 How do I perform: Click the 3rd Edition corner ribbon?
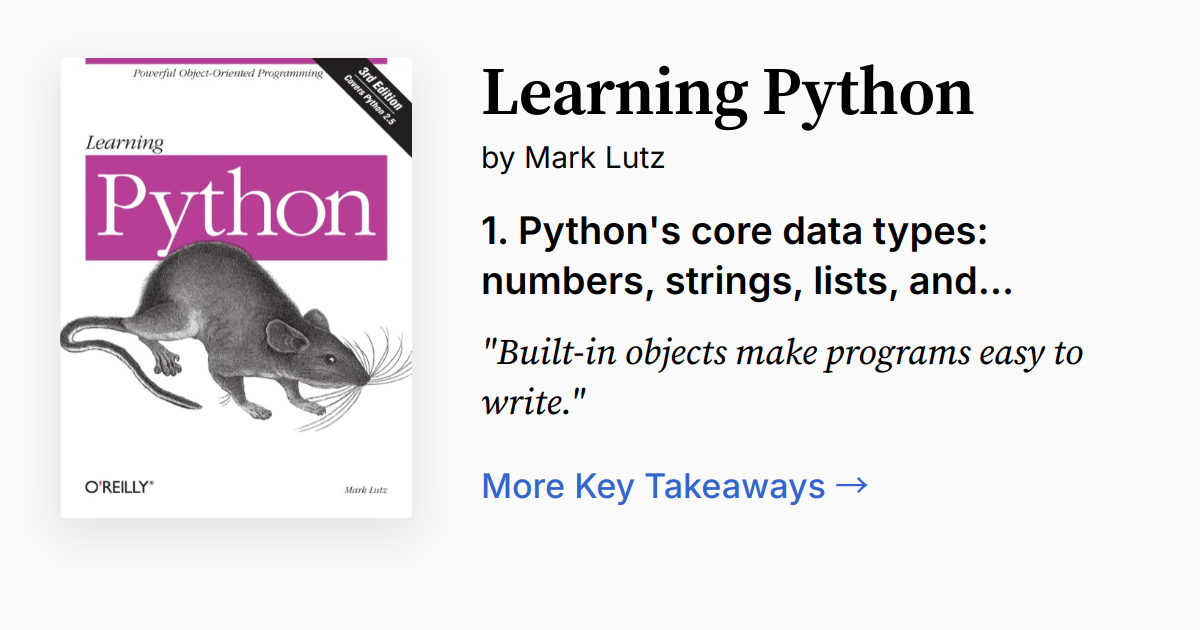pyautogui.click(x=371, y=102)
